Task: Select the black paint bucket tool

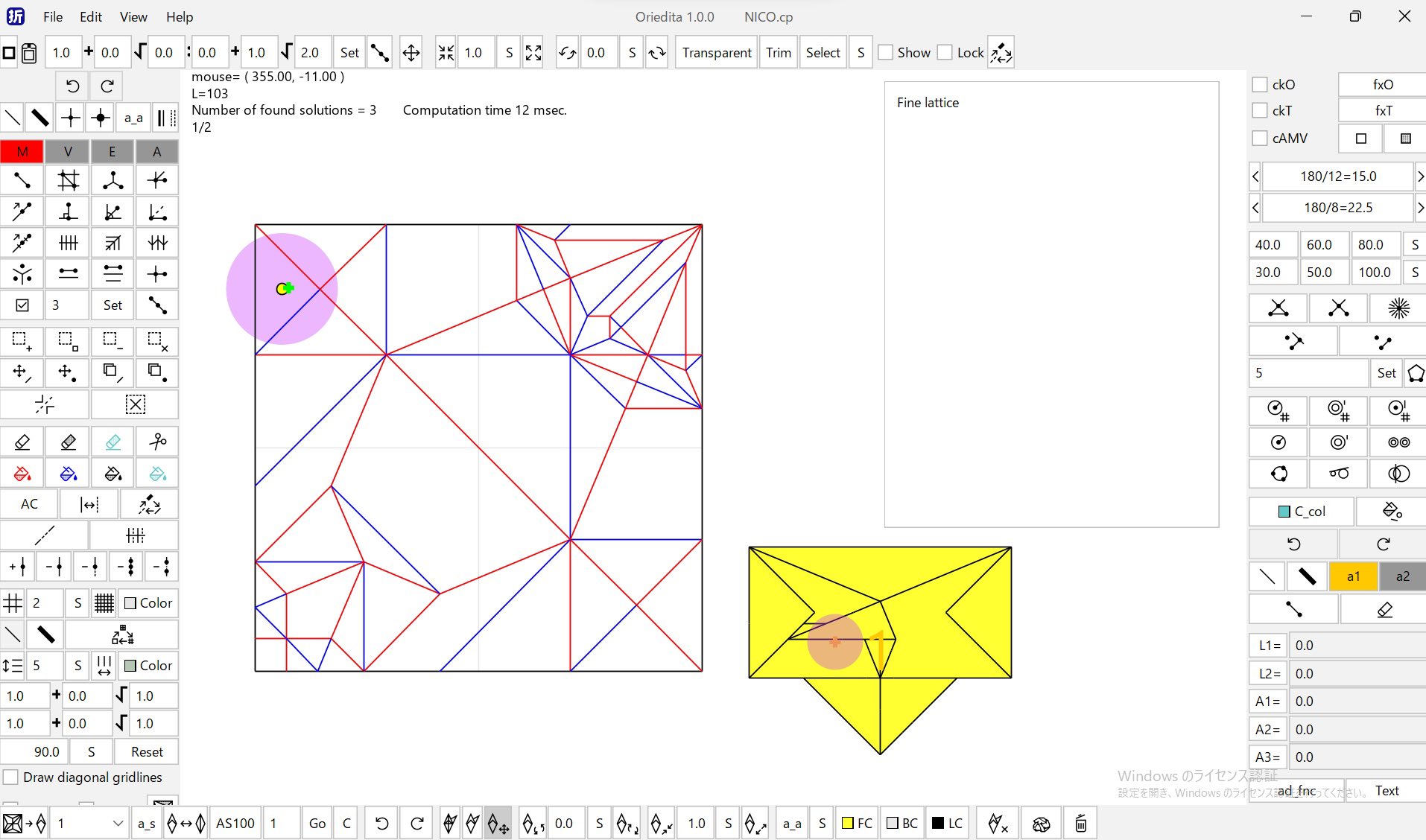Action: [x=113, y=474]
